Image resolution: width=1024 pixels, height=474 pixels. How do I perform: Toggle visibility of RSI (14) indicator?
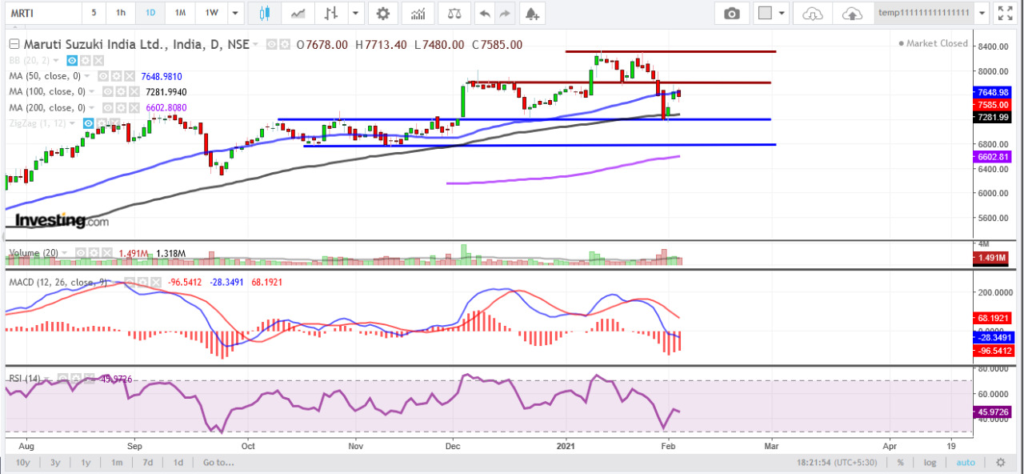pyautogui.click(x=63, y=379)
